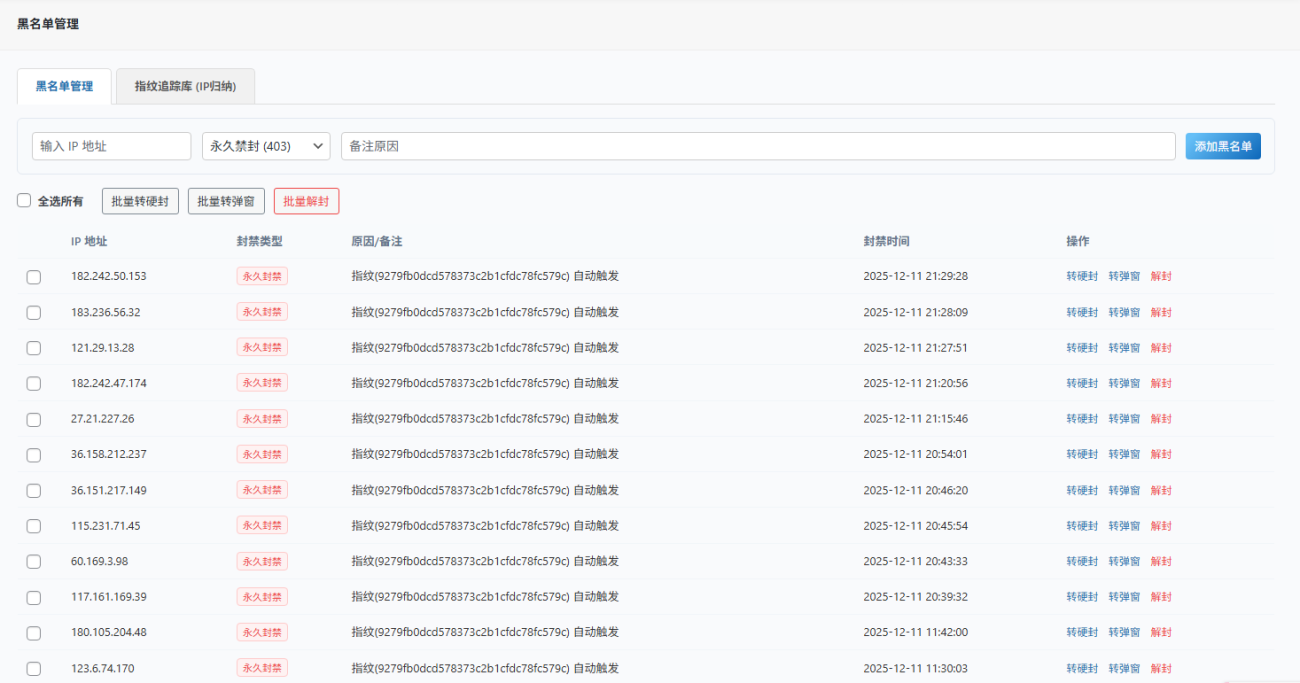点击 180.105.204.48 行的转硬封链接
This screenshot has height=683, width=1300.
point(1082,632)
